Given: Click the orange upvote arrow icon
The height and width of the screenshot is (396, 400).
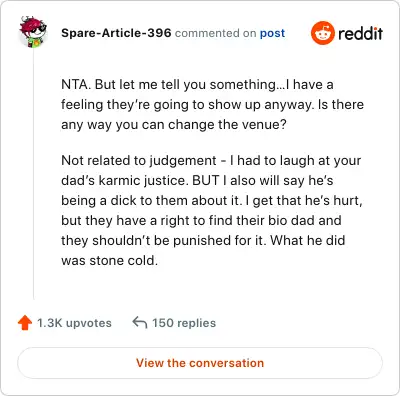Looking at the screenshot, I should click(x=25, y=323).
